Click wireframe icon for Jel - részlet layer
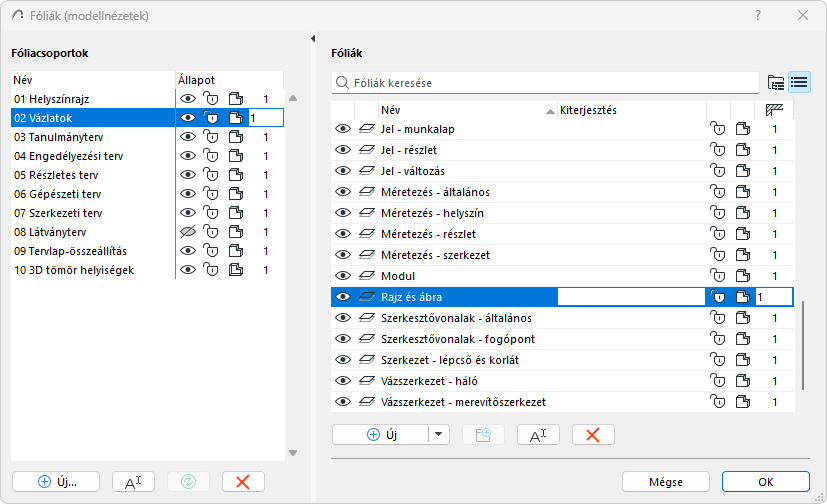Image resolution: width=827 pixels, height=504 pixels. point(366,150)
